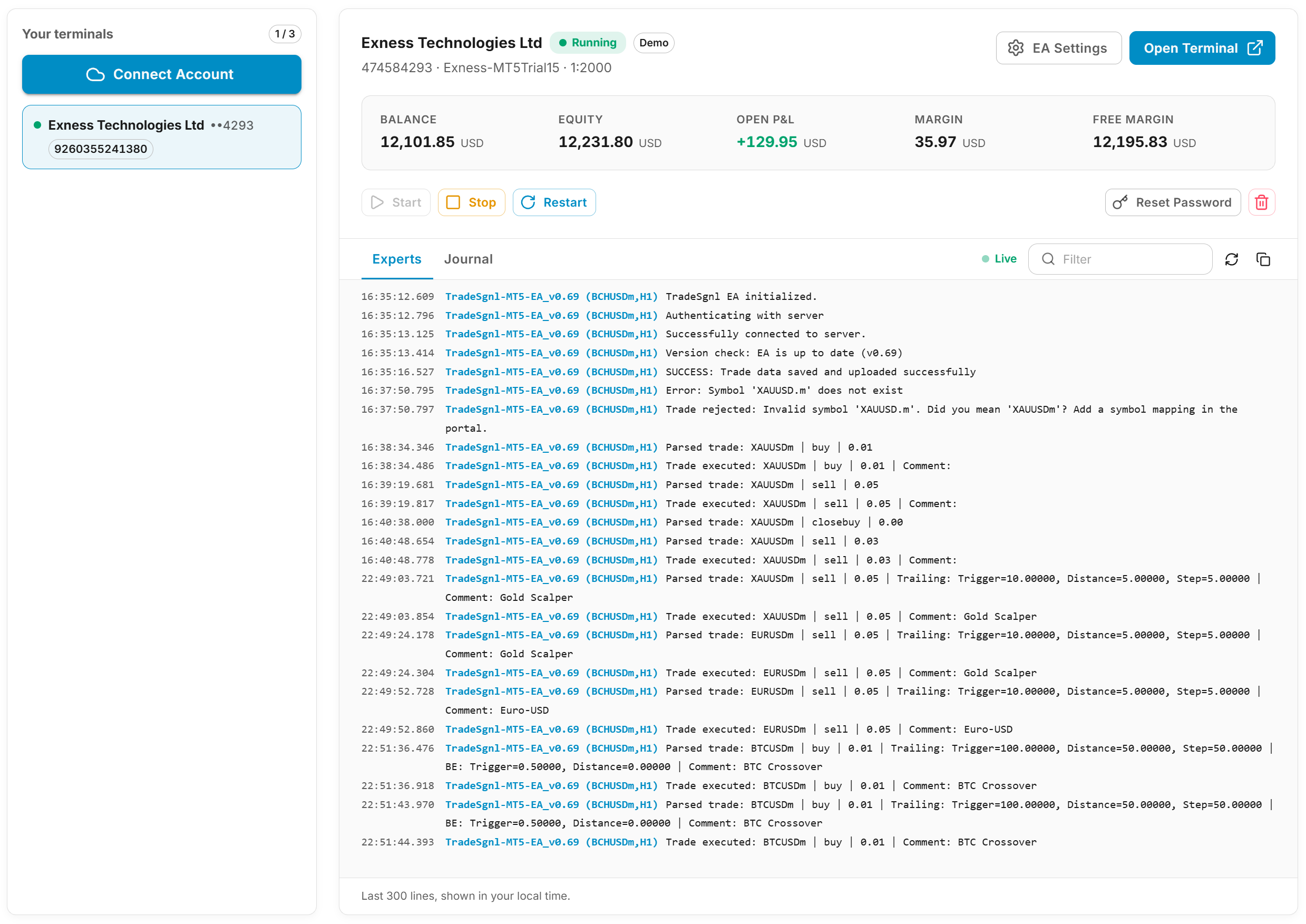Click the Running status badge

tap(588, 43)
